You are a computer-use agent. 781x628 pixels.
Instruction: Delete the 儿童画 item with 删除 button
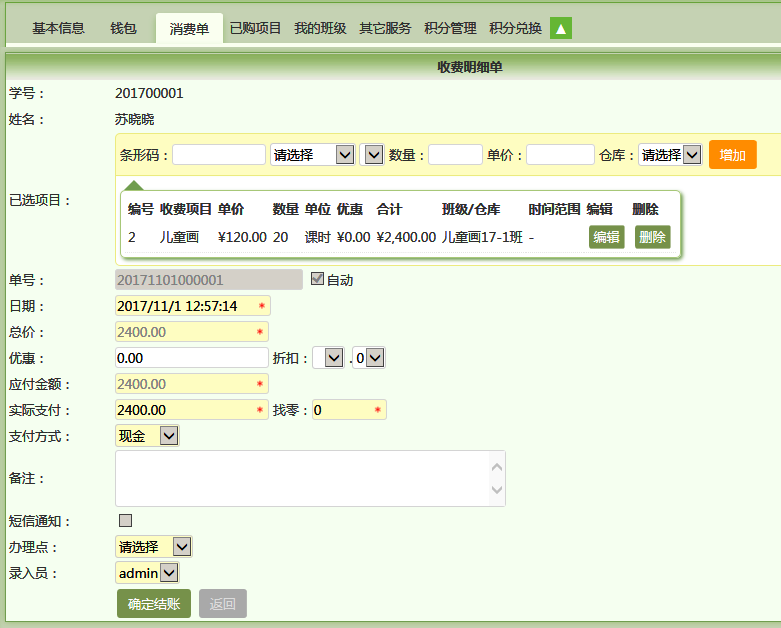click(652, 237)
